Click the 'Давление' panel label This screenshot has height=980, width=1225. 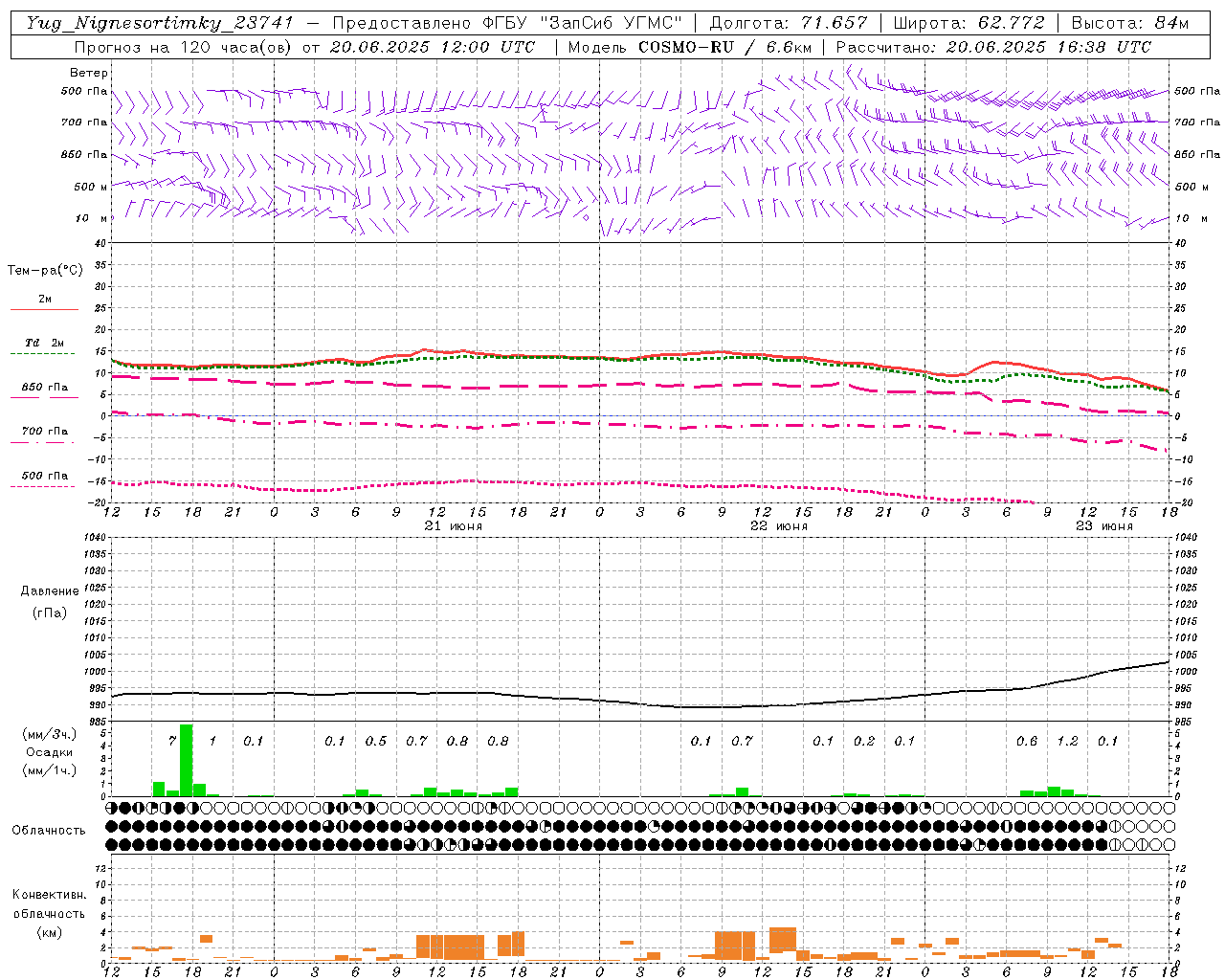click(x=50, y=591)
